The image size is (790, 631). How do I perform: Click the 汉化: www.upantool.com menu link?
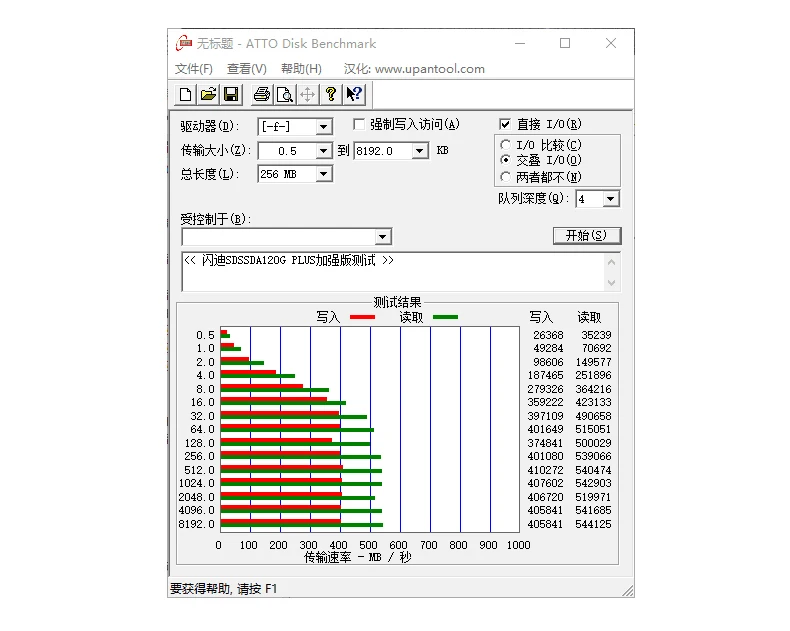[x=414, y=69]
